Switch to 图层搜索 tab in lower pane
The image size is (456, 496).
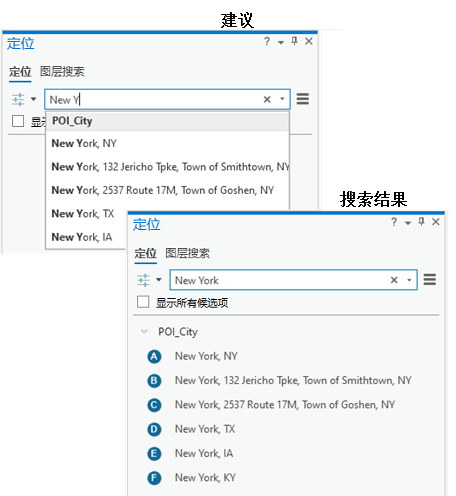pyautogui.click(x=187, y=253)
